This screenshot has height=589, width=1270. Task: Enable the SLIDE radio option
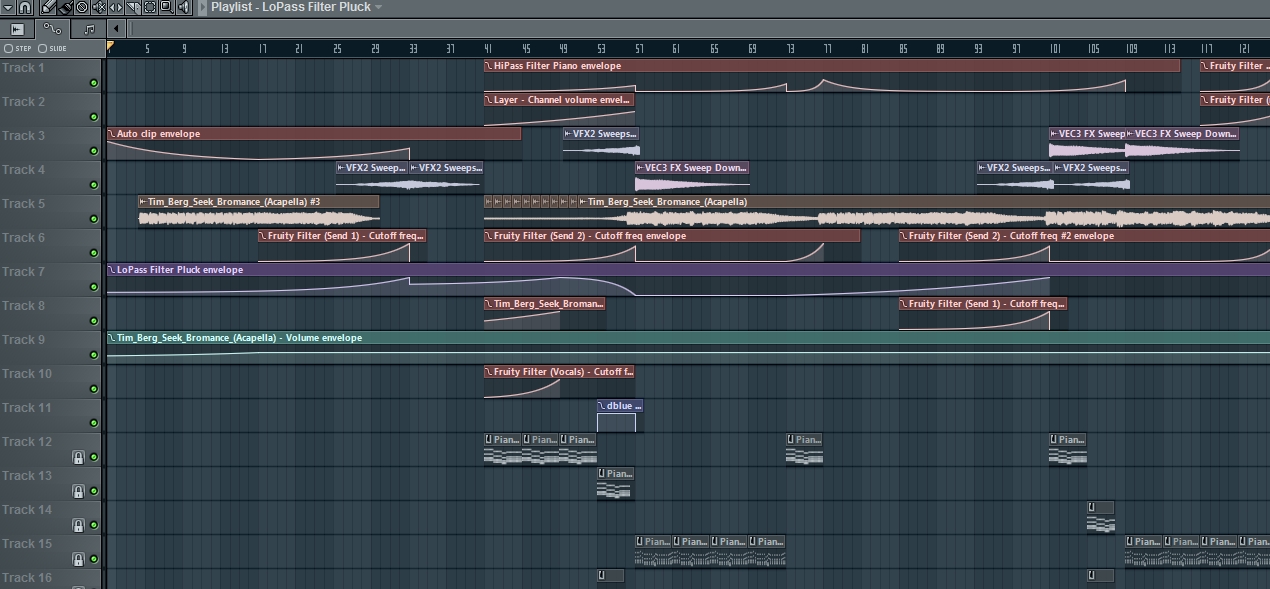pyautogui.click(x=43, y=48)
